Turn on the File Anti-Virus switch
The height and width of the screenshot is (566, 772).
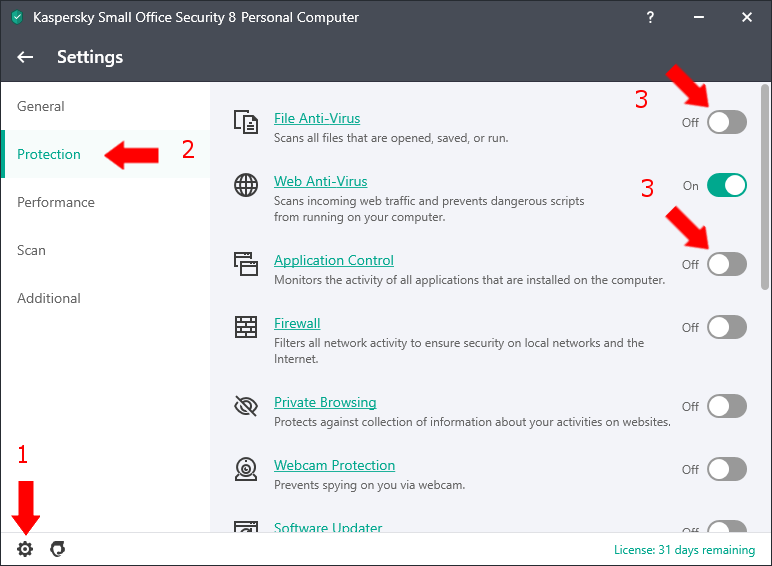point(727,122)
